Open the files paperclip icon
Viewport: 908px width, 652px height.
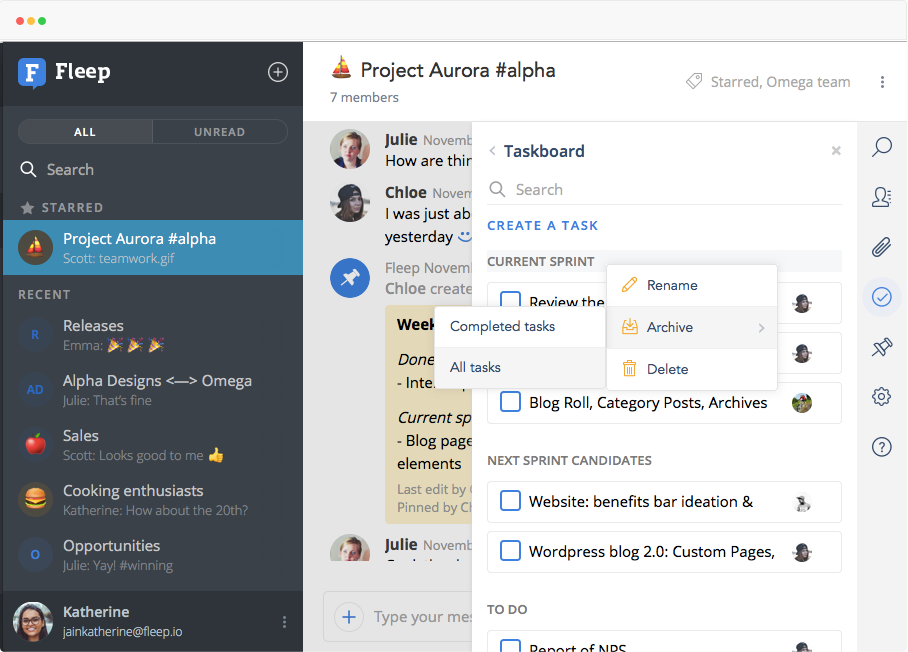click(881, 247)
